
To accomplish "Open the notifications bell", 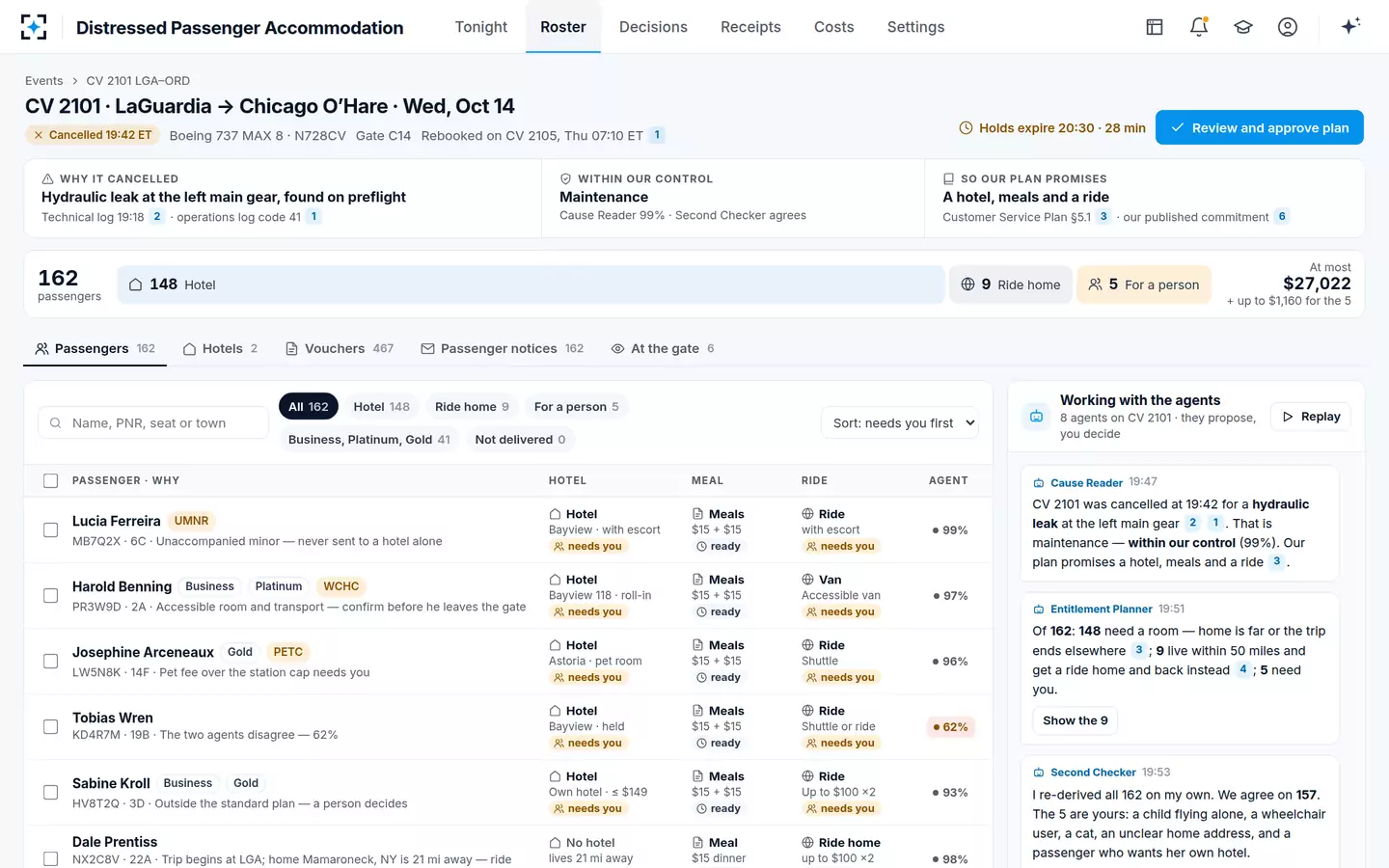I will pyautogui.click(x=1199, y=27).
